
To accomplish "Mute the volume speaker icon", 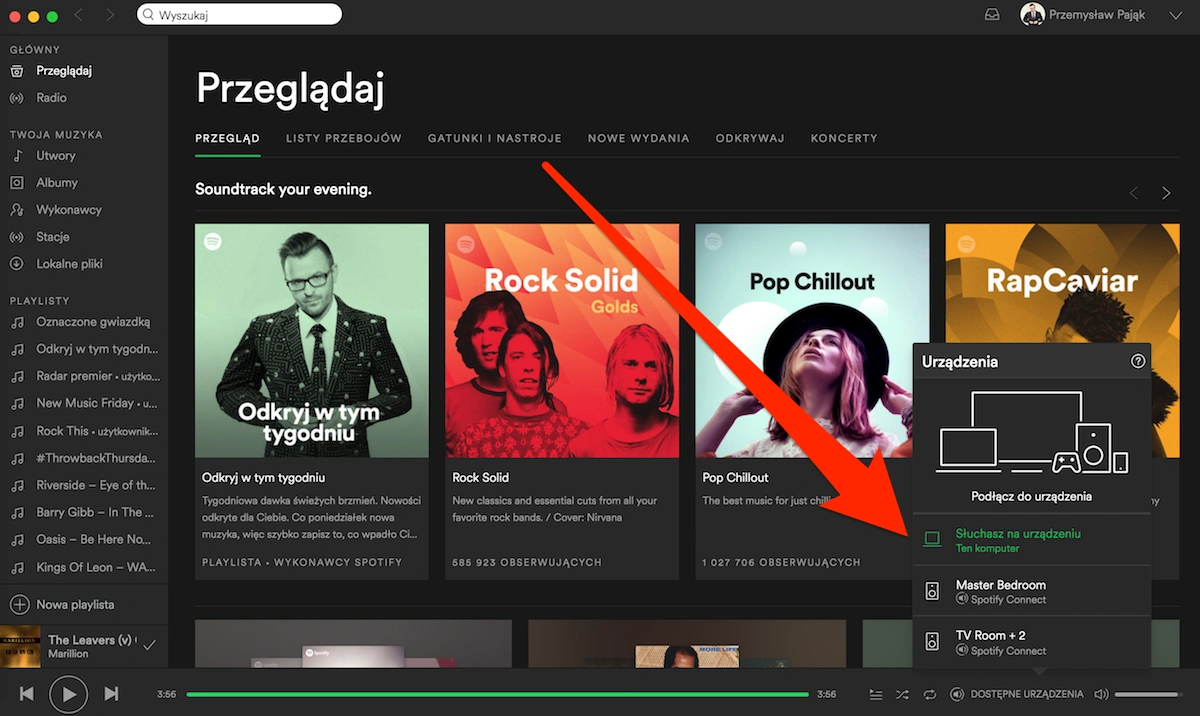I will tap(1101, 694).
